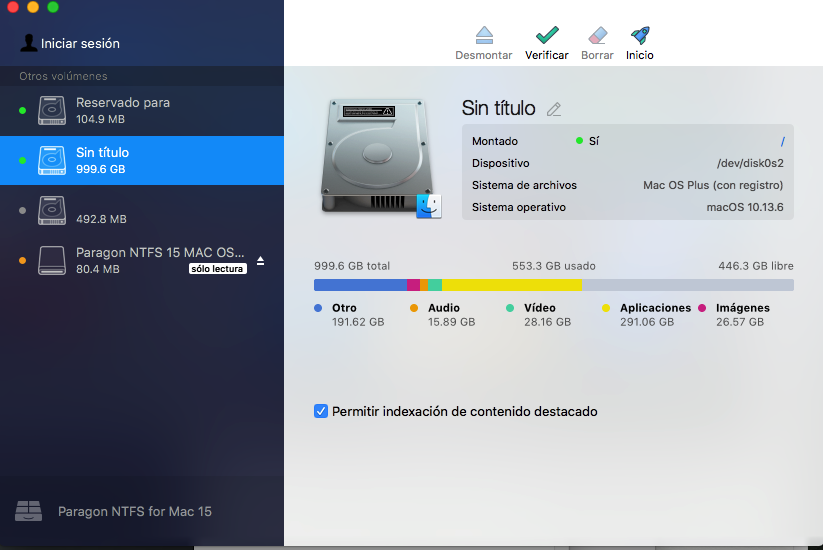Screen dimensions: 823x550
Task: Click the Aplicaciones 291.06 GB value
Action: (647, 322)
